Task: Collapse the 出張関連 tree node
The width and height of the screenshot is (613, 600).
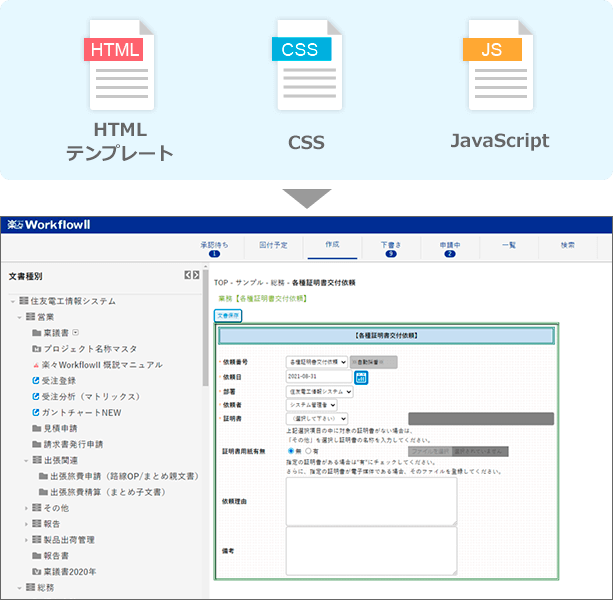Action: (26, 460)
